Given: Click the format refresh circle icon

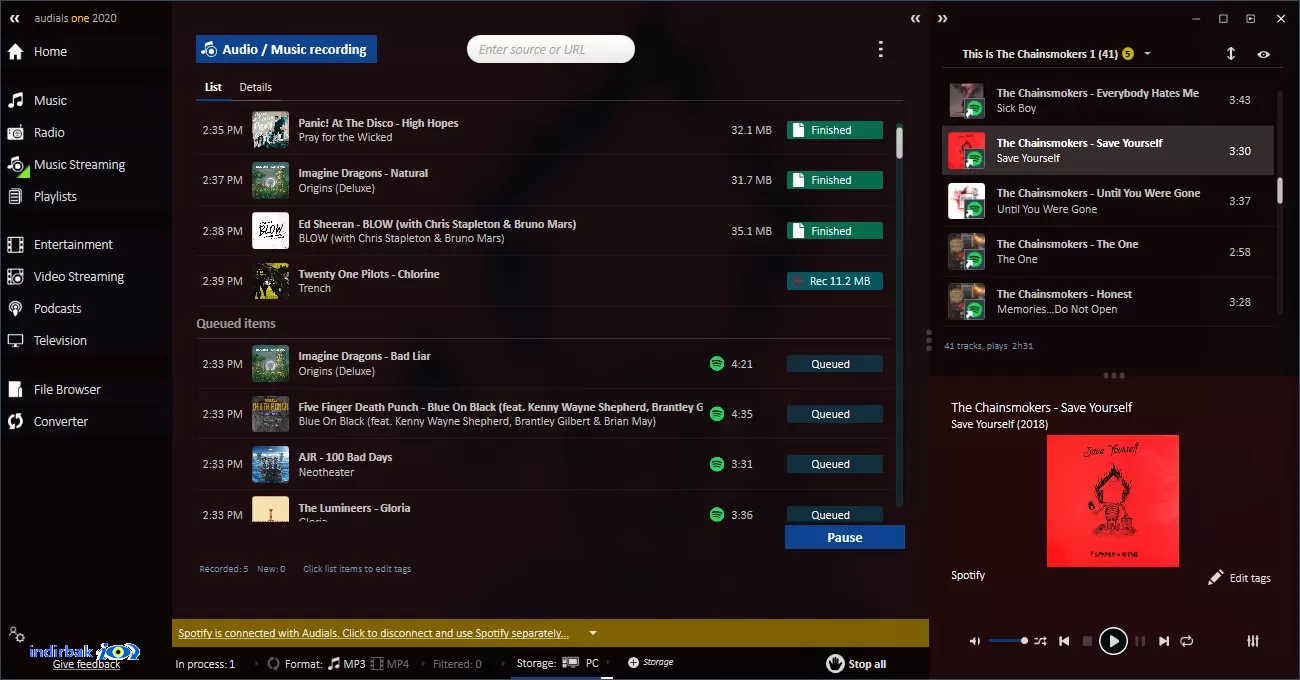Looking at the screenshot, I should click(x=273, y=663).
